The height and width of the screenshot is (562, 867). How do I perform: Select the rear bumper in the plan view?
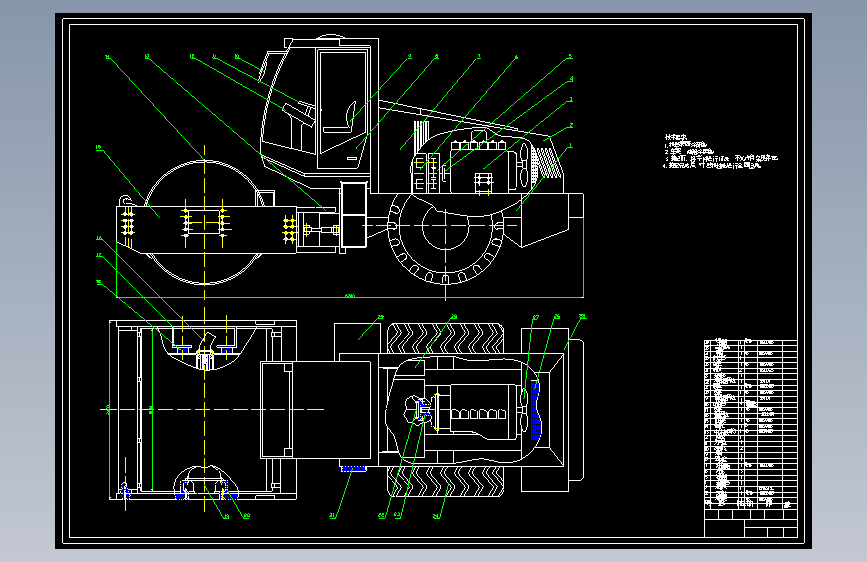576,410
